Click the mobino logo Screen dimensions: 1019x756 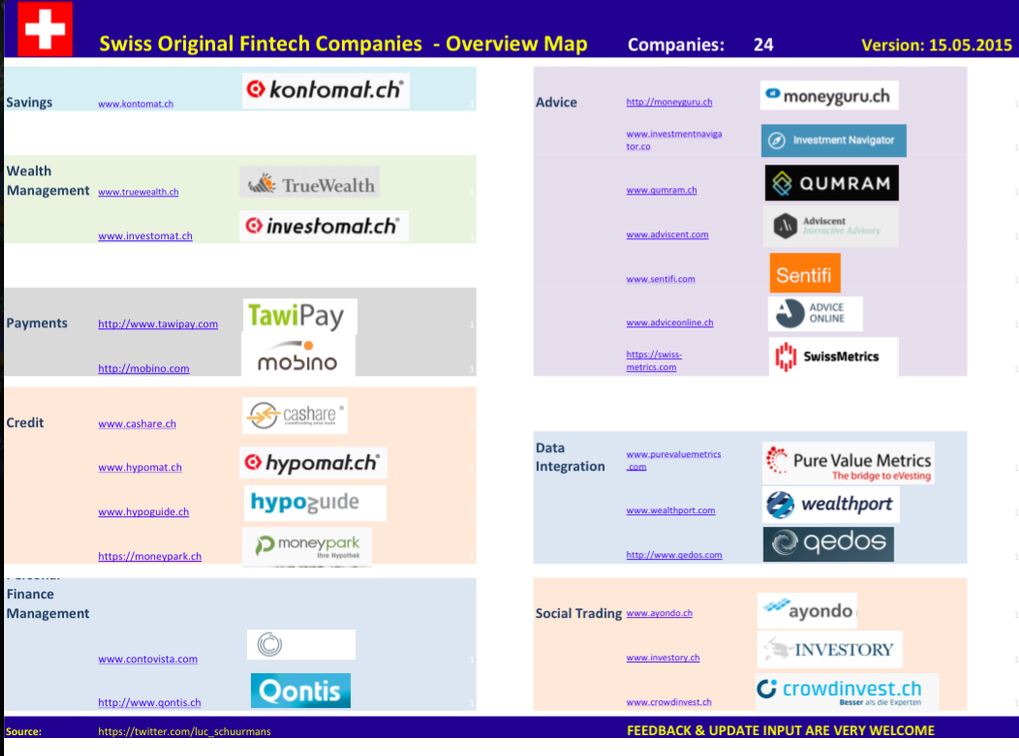click(298, 355)
